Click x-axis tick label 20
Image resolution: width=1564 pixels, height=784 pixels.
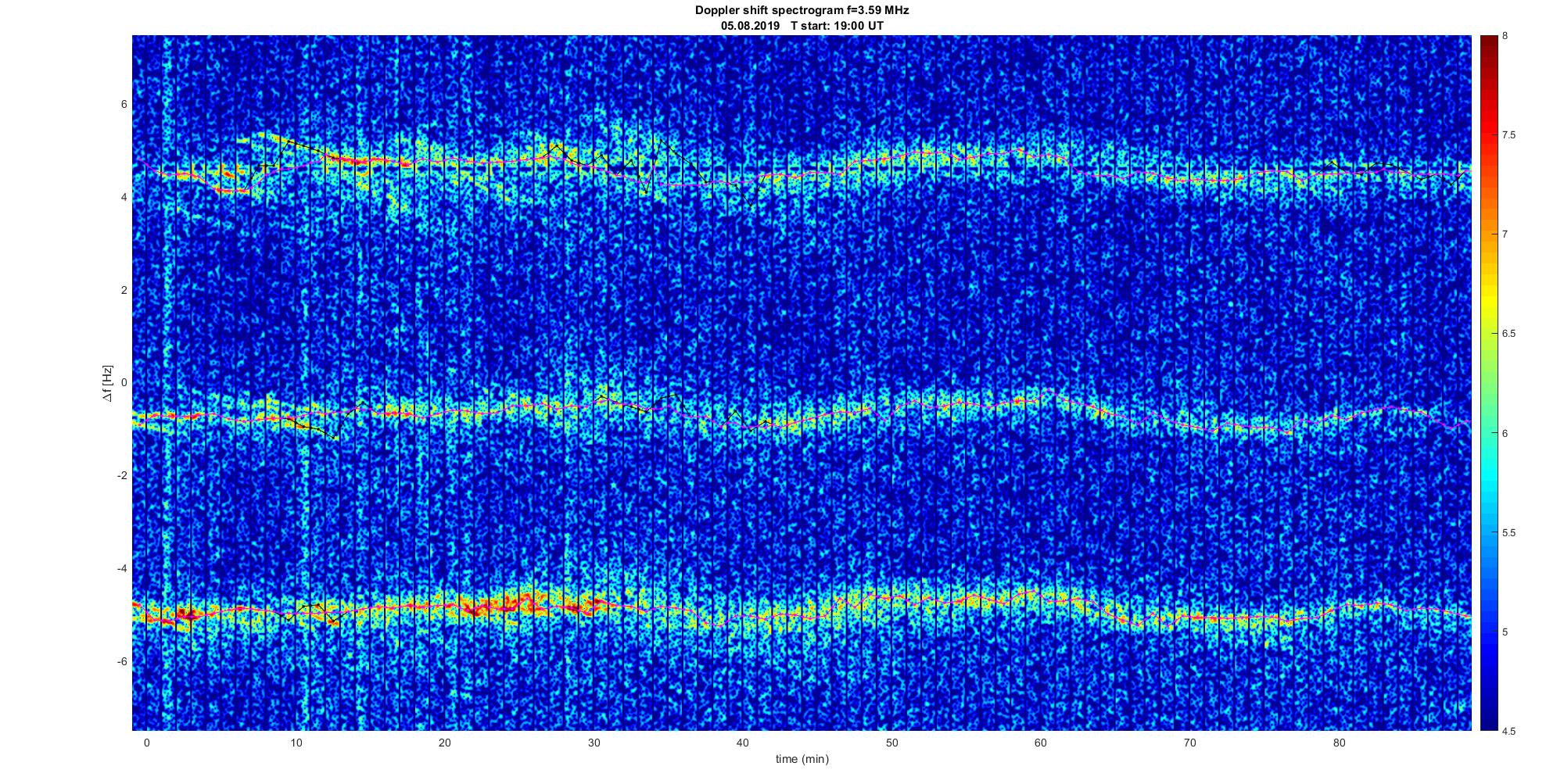(x=445, y=743)
